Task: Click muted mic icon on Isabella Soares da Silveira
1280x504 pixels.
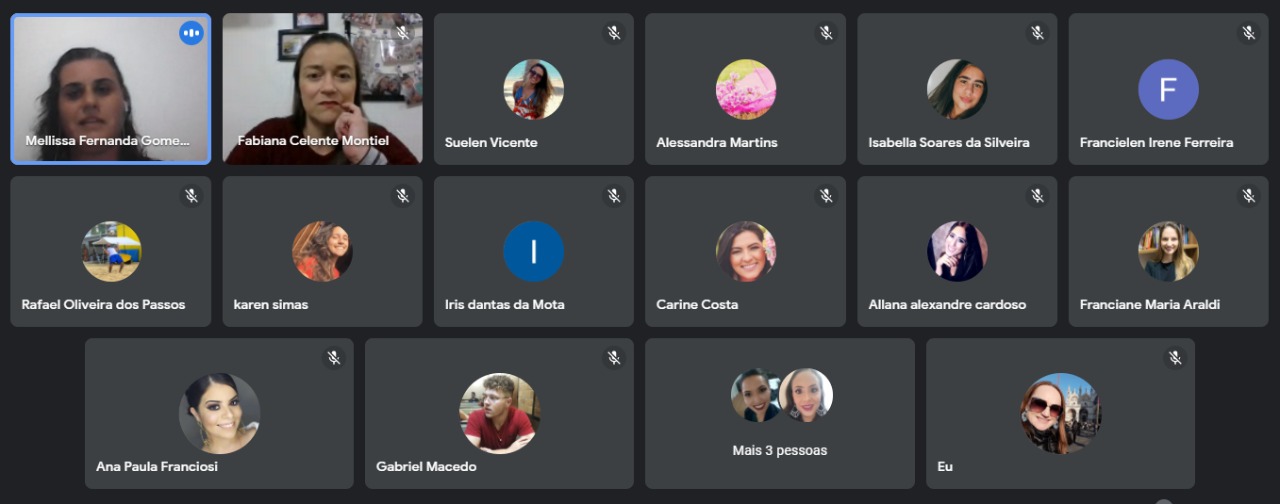Action: [x=1037, y=33]
